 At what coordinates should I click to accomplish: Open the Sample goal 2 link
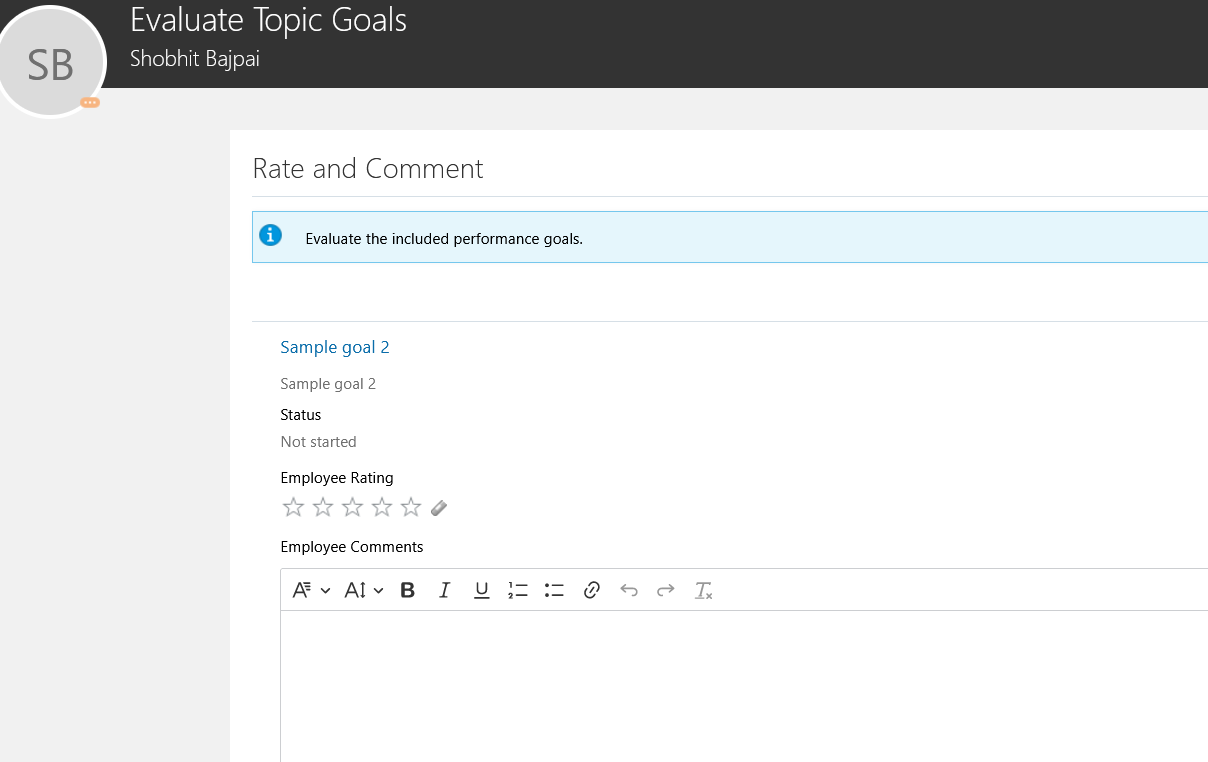(335, 347)
